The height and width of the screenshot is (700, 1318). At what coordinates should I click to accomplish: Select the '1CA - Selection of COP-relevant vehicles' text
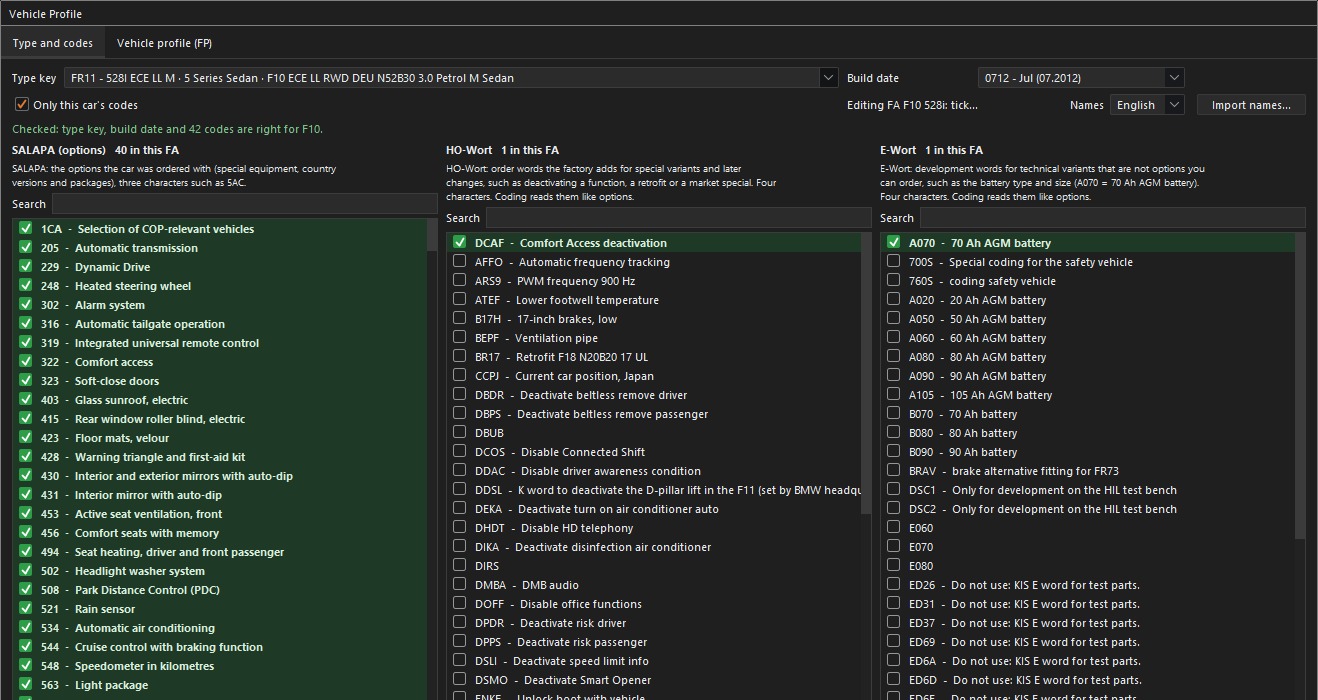[x=147, y=229]
